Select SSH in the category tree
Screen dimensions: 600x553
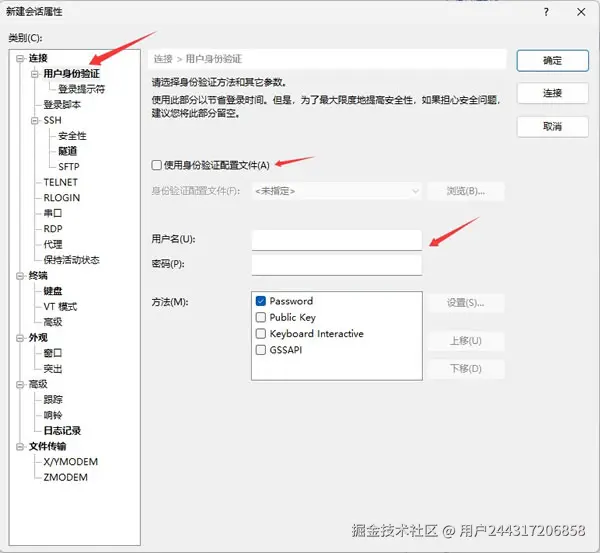point(52,120)
